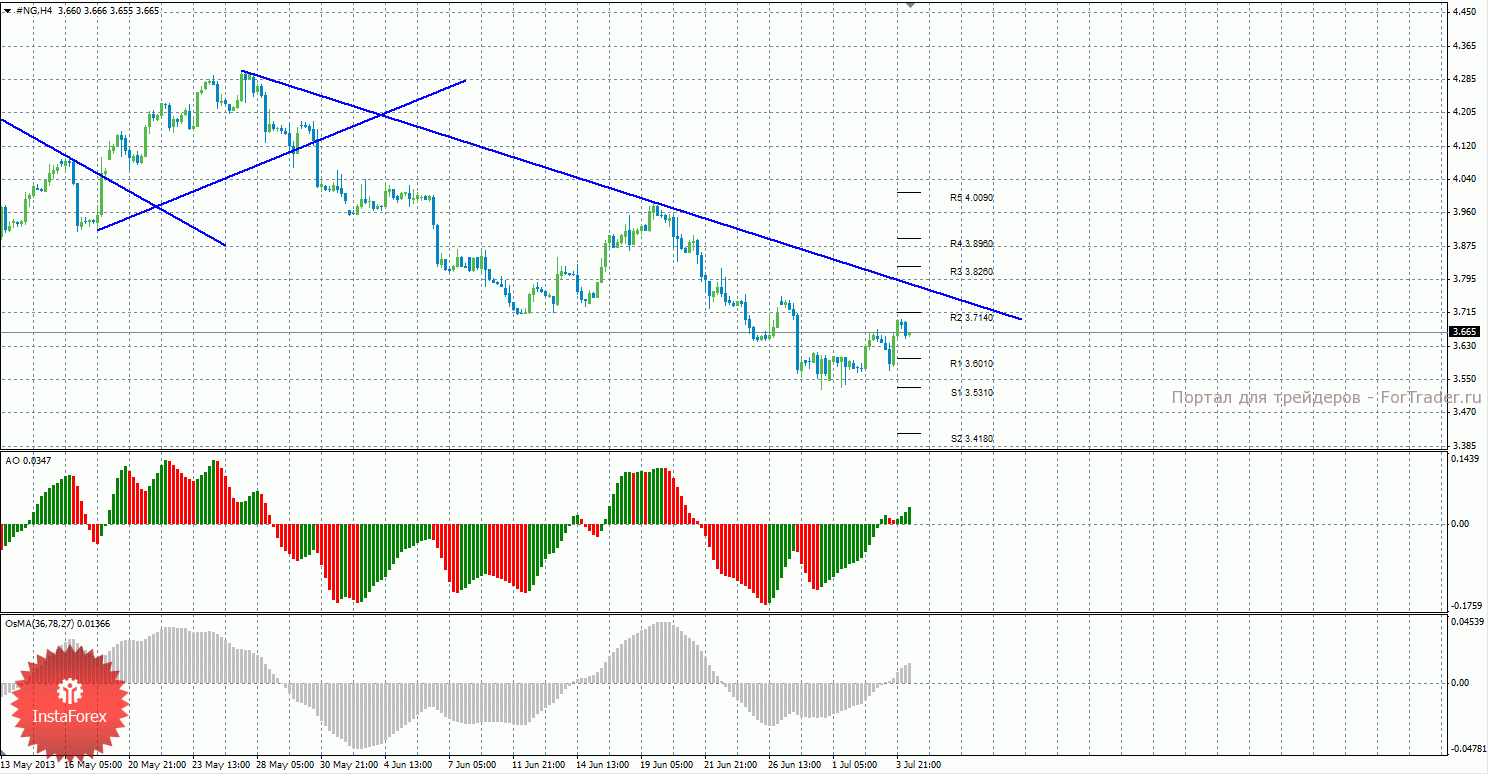
Task: Select the S2 3.4180 pivot level label
Action: click(x=971, y=438)
